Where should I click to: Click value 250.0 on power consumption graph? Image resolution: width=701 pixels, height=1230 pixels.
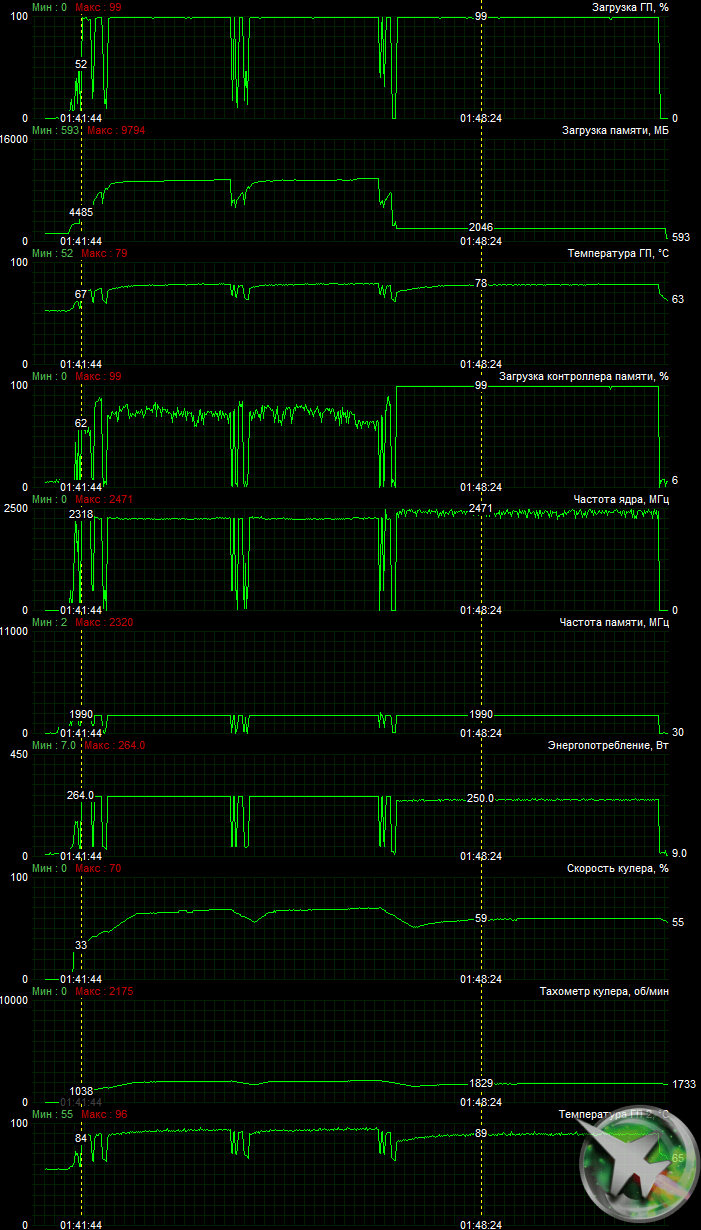[x=481, y=799]
